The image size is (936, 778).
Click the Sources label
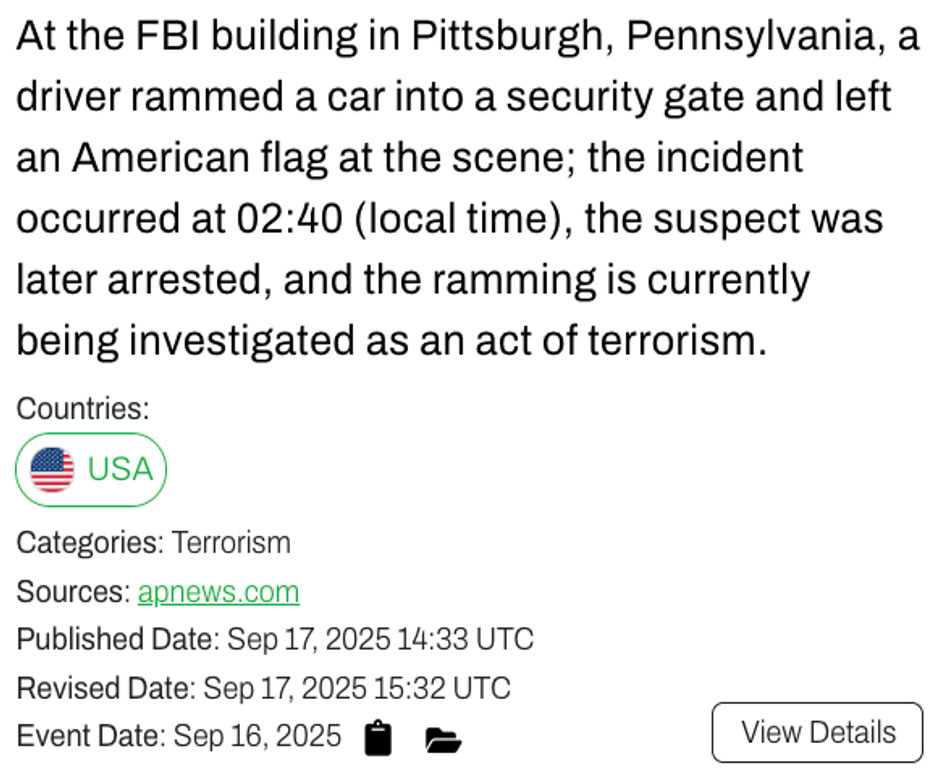pyautogui.click(x=73, y=591)
